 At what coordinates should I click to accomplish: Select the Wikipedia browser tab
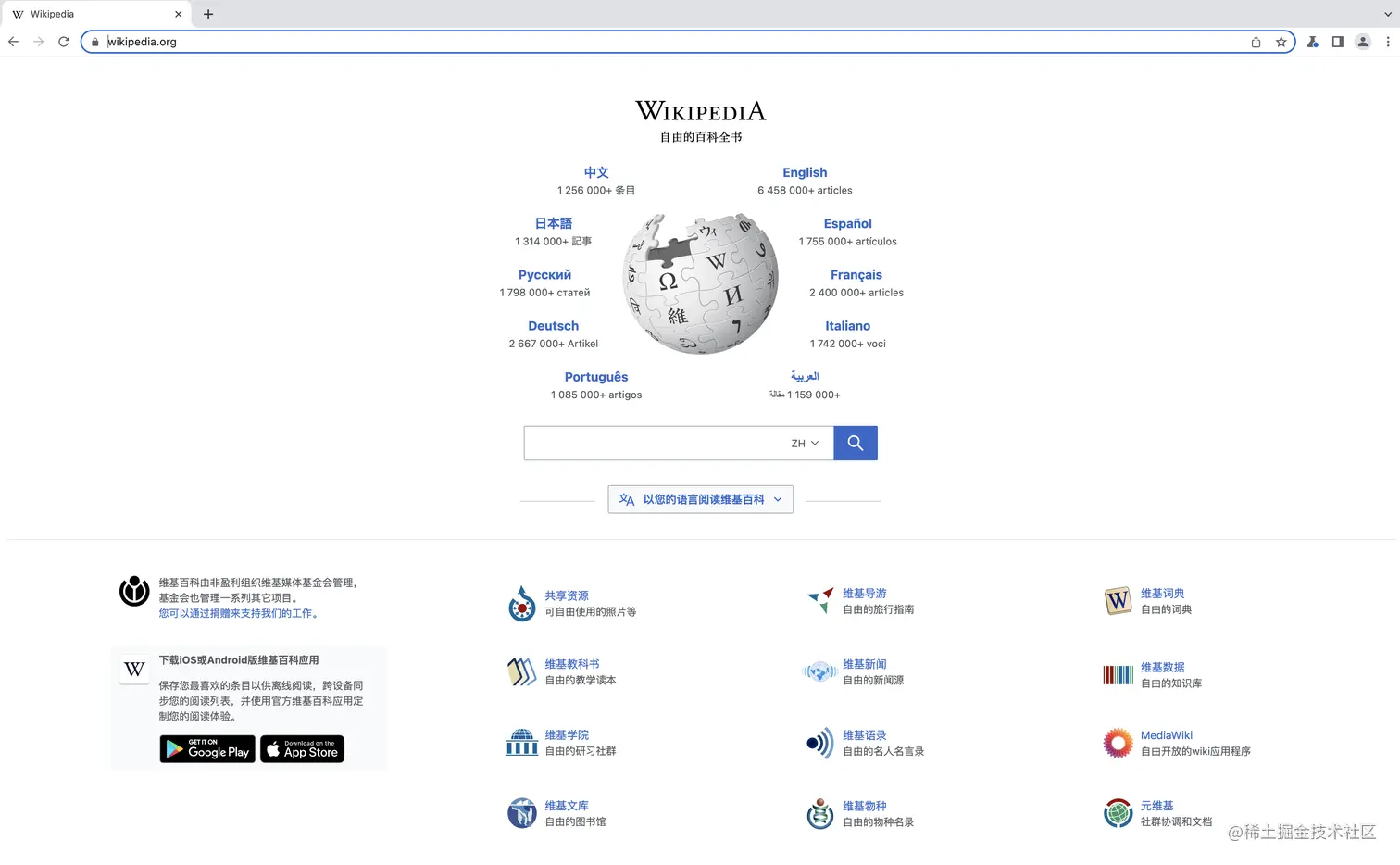coord(96,14)
